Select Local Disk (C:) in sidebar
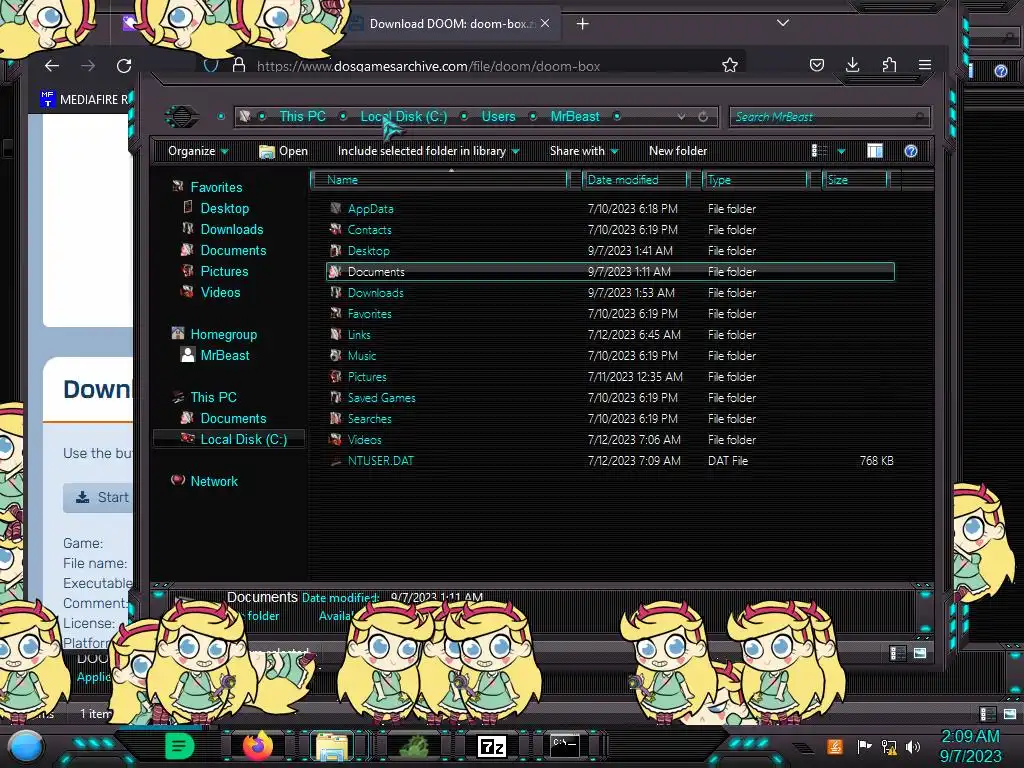The height and width of the screenshot is (768, 1024). point(243,440)
